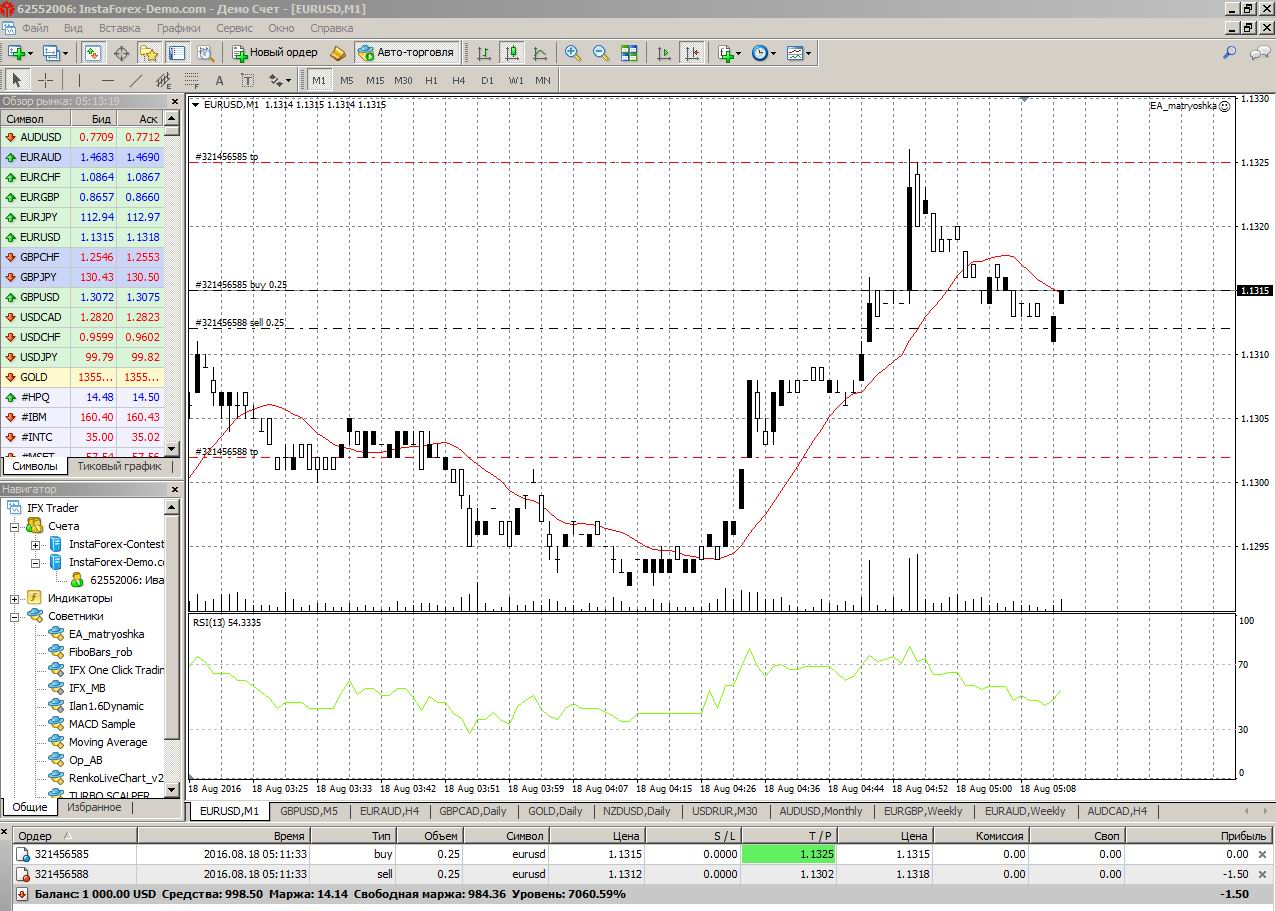Open the chat bubbles icon top right
This screenshot has width=1276, height=911.
click(1258, 53)
